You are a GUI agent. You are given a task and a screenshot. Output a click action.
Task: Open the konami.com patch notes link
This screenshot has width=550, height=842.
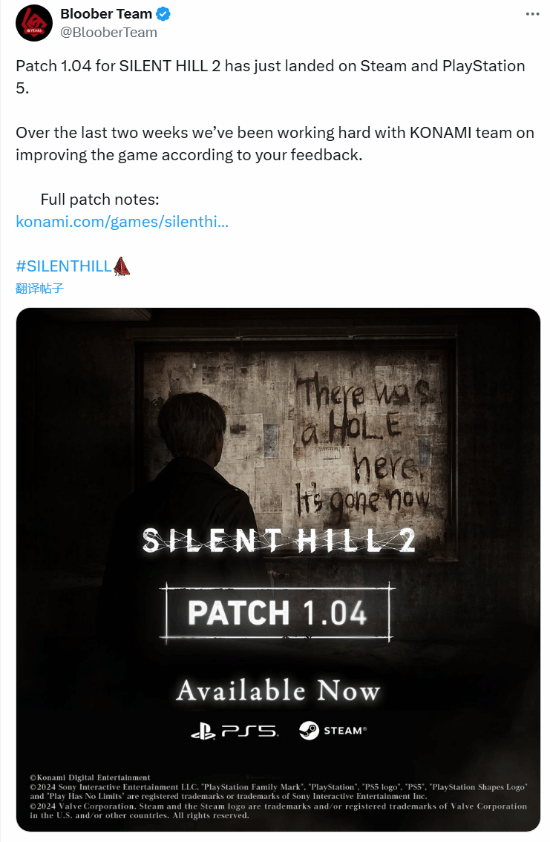pos(122,221)
